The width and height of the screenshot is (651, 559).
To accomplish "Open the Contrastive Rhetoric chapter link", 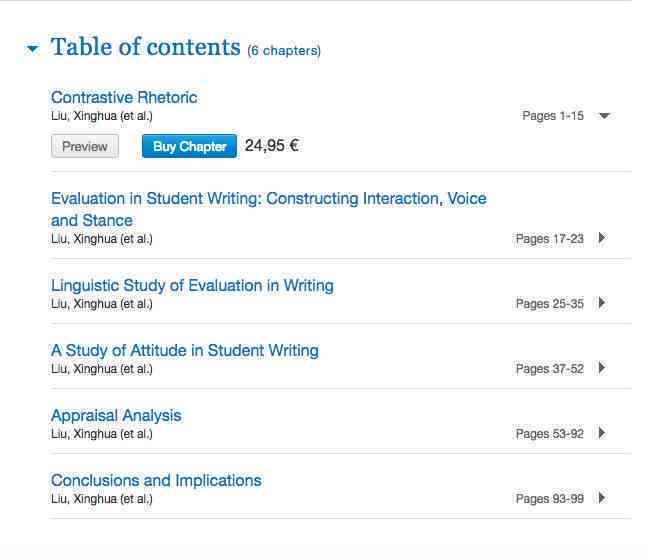I will click(x=124, y=97).
